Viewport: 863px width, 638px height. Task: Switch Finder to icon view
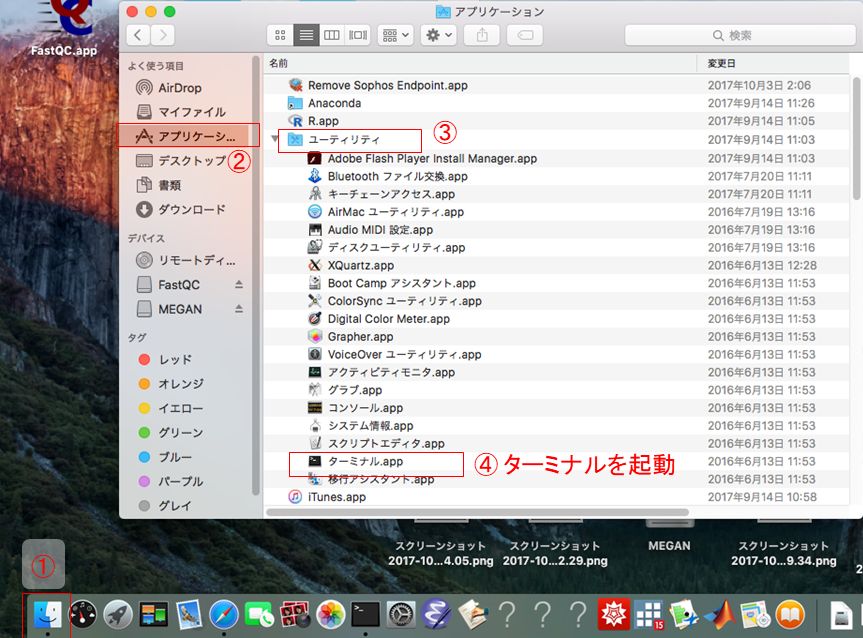[280, 35]
